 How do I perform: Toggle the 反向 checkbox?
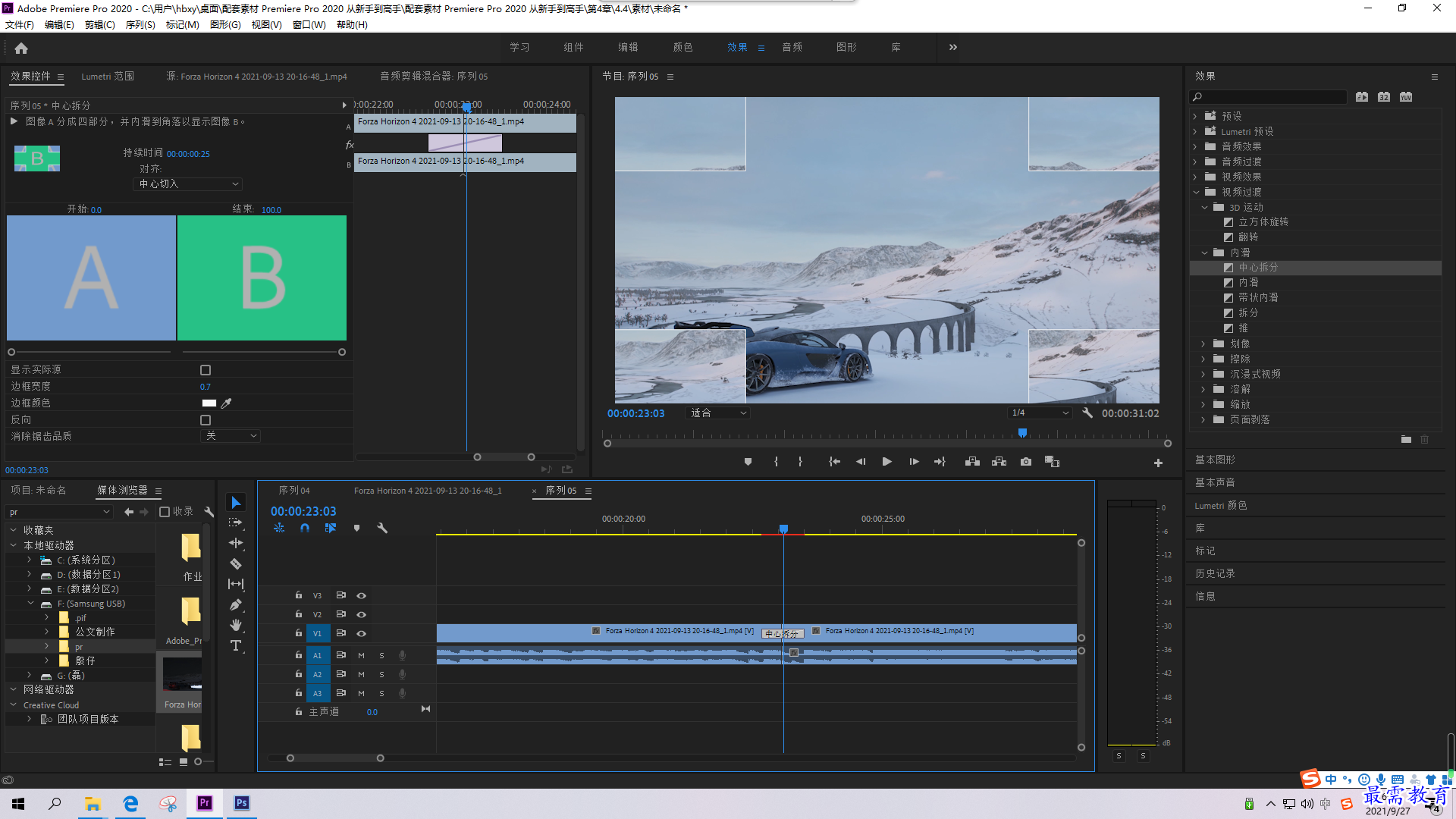pos(206,420)
